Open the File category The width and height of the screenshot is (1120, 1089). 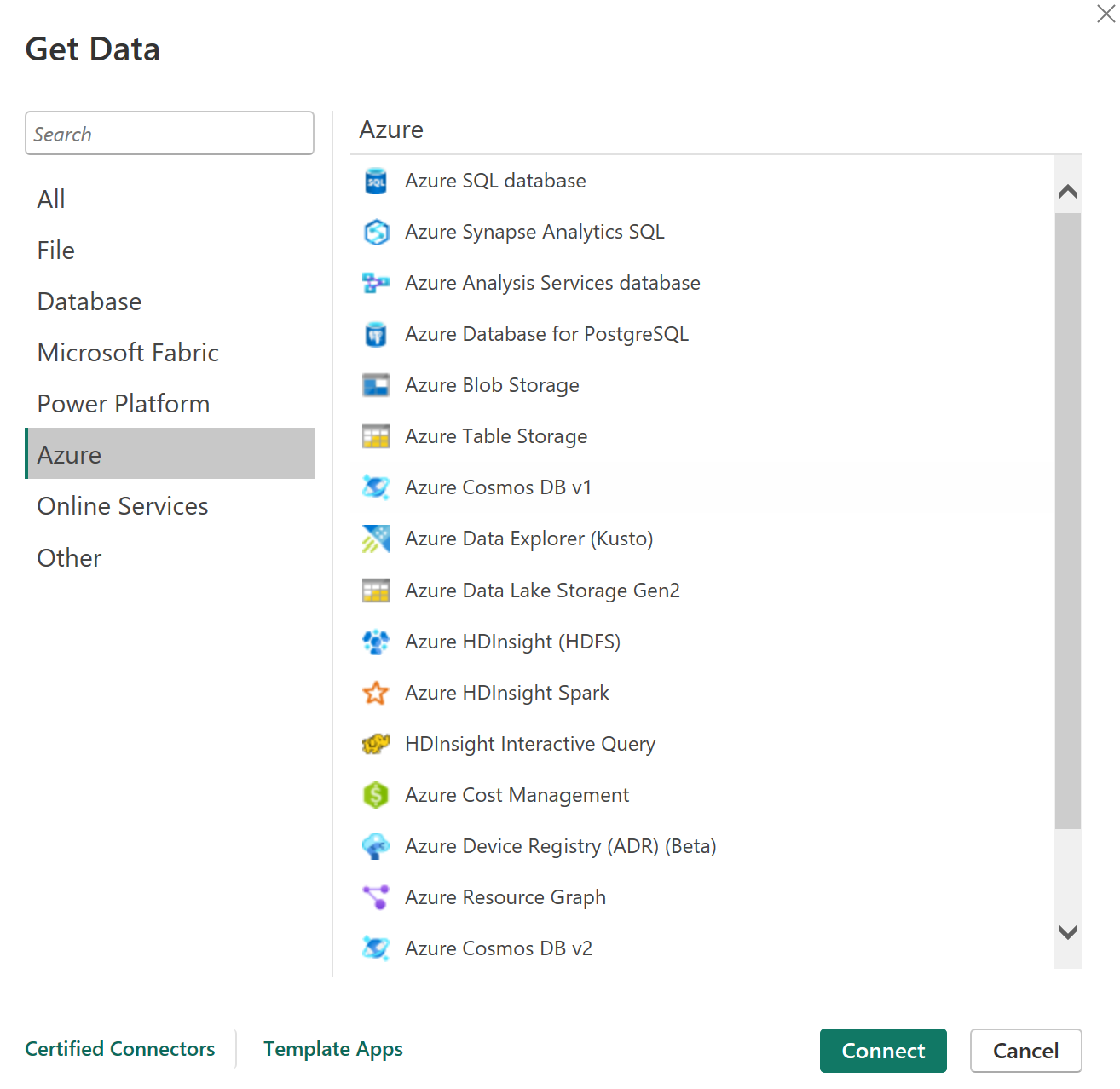coord(170,251)
